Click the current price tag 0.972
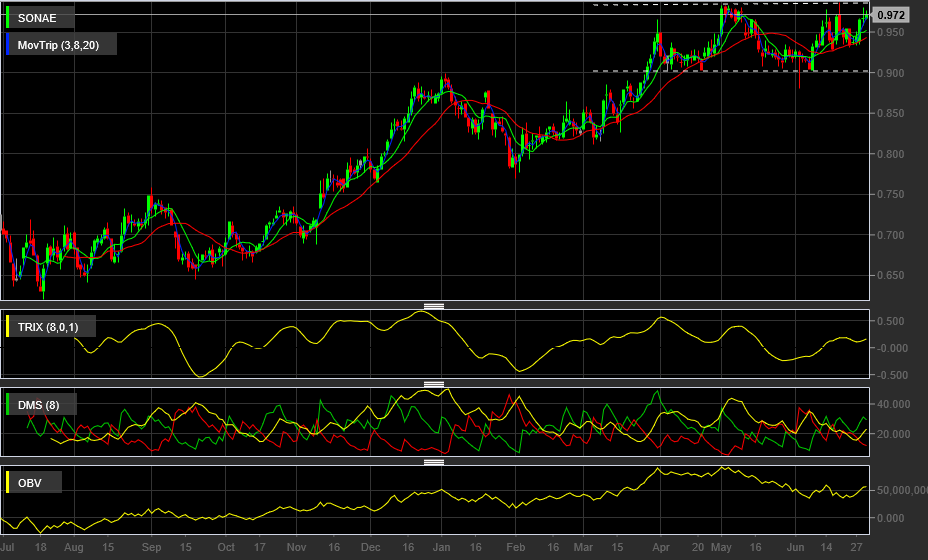Image resolution: width=928 pixels, height=560 pixels. [x=890, y=15]
